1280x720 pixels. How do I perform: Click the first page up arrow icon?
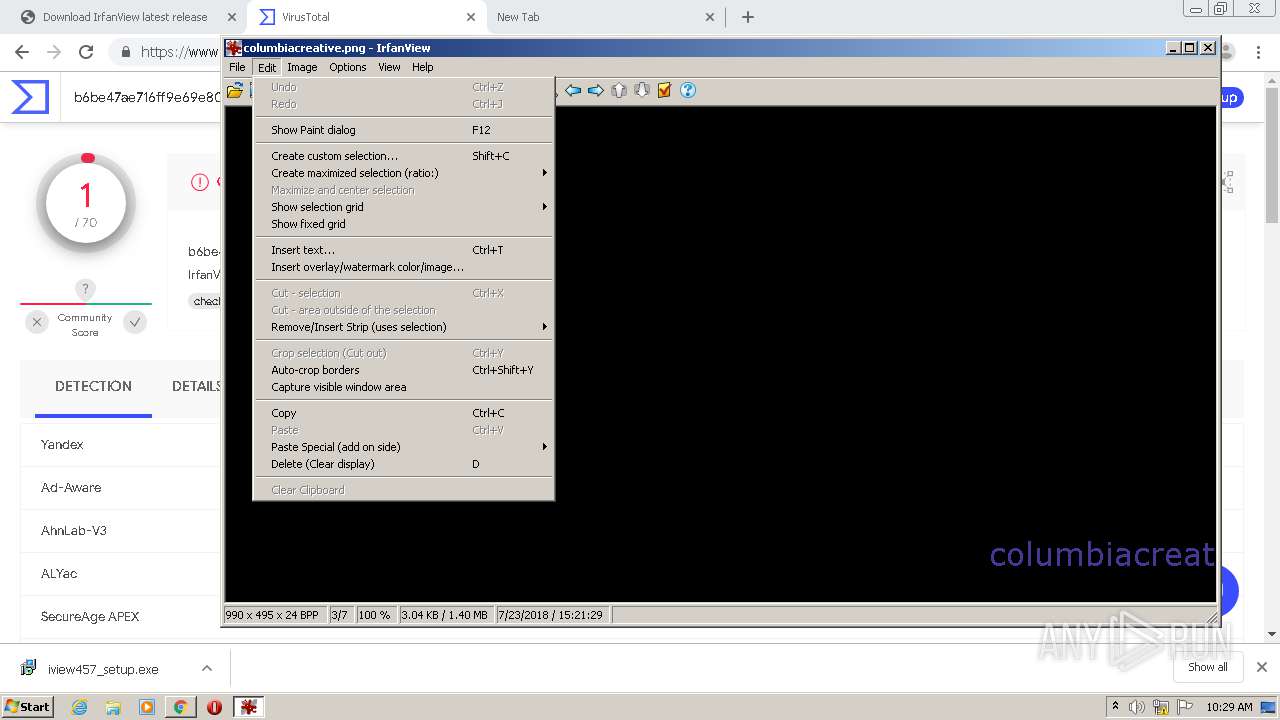[x=619, y=90]
